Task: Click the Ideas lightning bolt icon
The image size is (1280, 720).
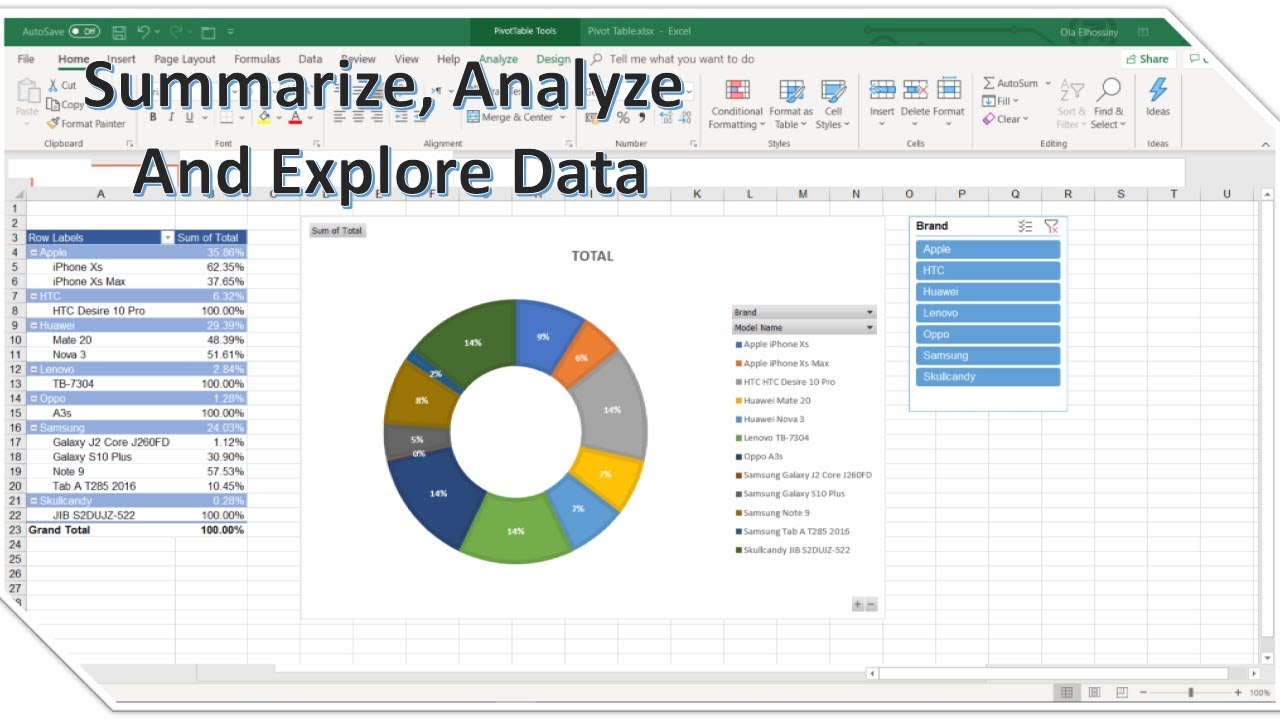Action: pos(1158,90)
